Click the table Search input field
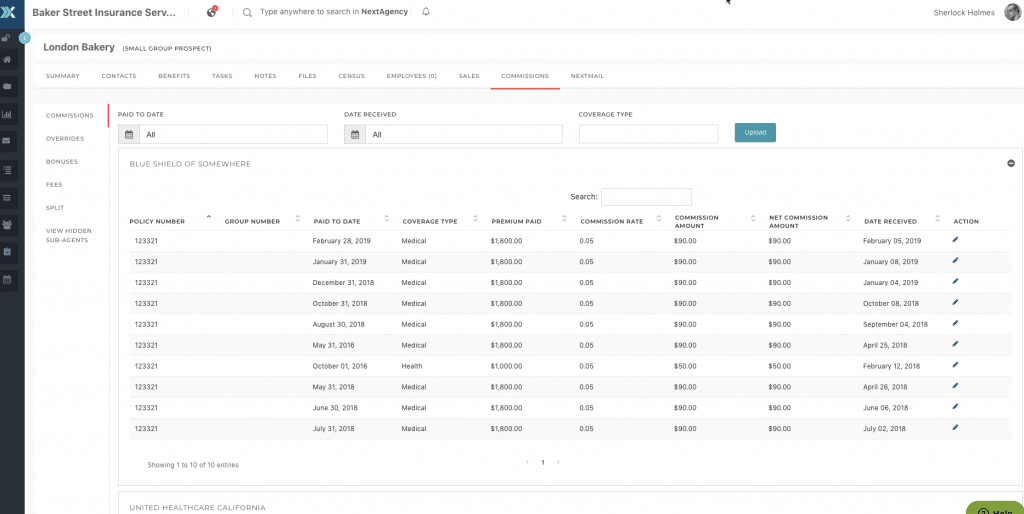The height and width of the screenshot is (514, 1024). [x=646, y=197]
